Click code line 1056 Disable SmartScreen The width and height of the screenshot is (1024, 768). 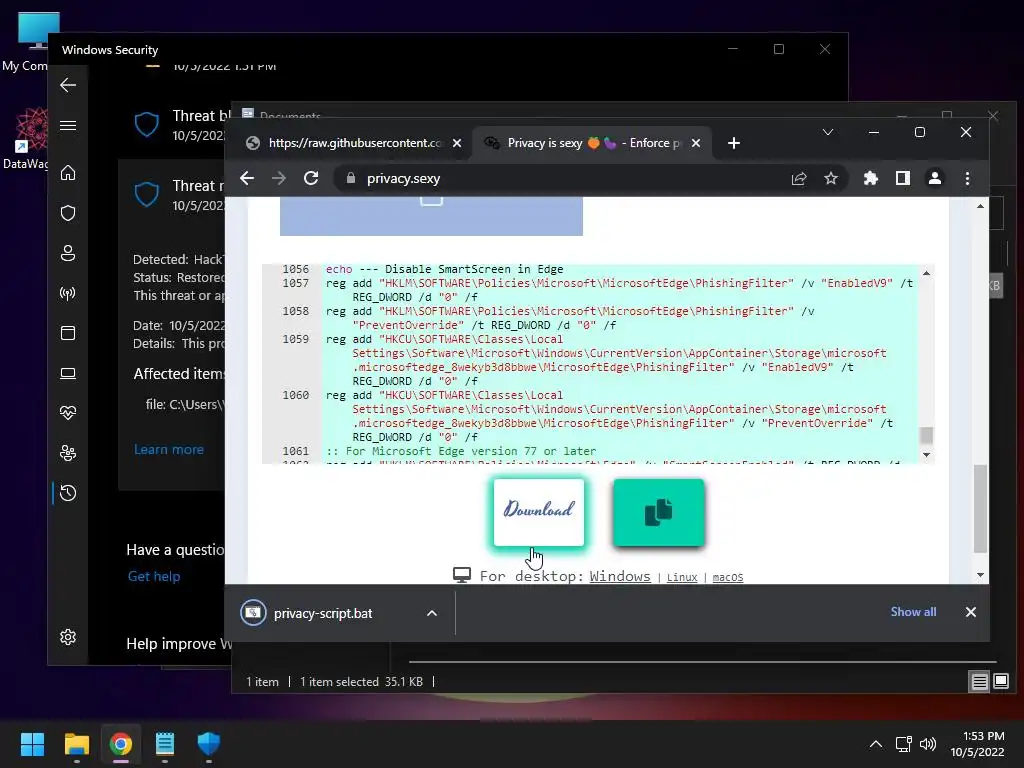point(444,269)
